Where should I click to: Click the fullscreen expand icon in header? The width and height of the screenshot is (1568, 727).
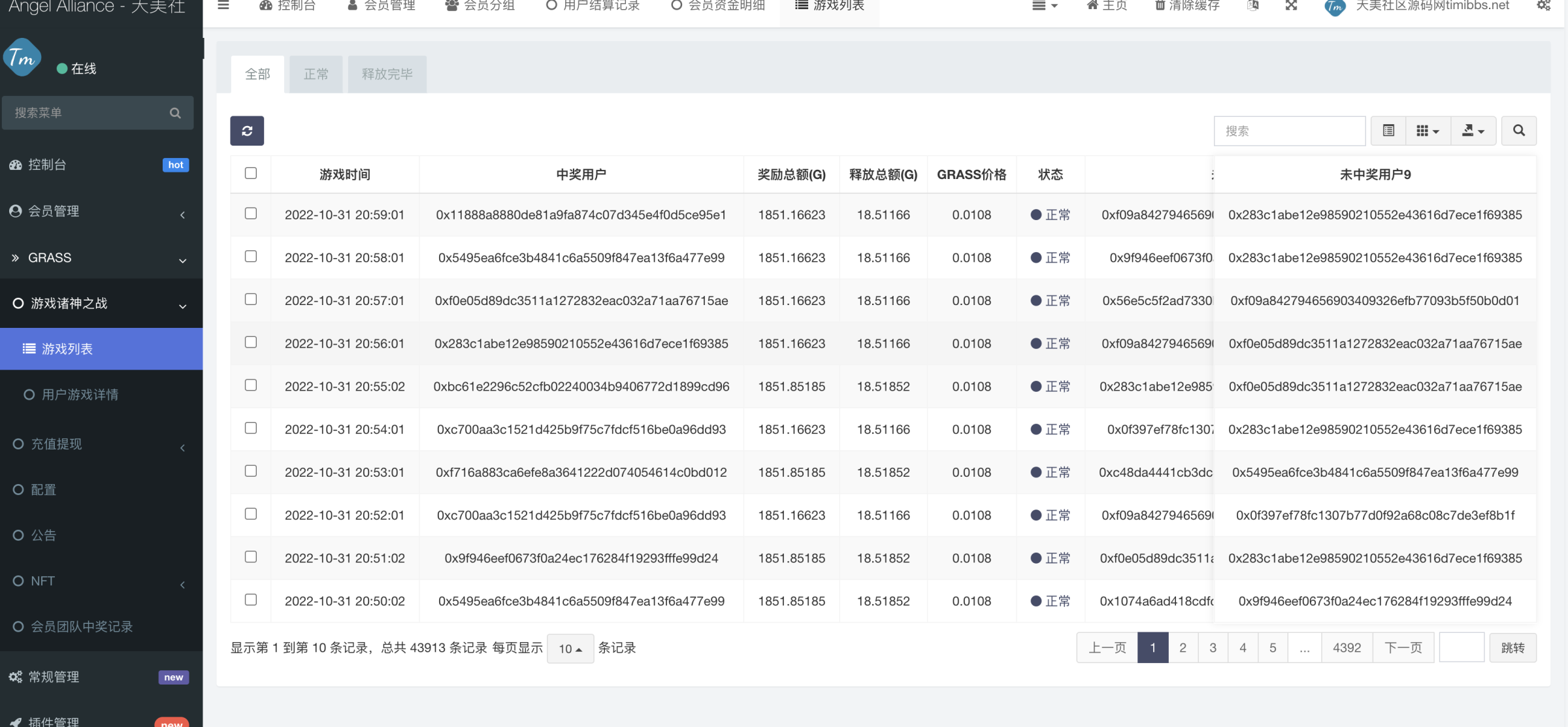1291,6
